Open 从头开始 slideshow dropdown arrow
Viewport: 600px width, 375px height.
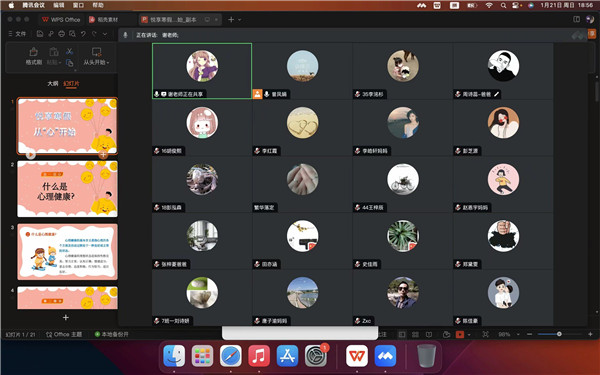pos(108,62)
